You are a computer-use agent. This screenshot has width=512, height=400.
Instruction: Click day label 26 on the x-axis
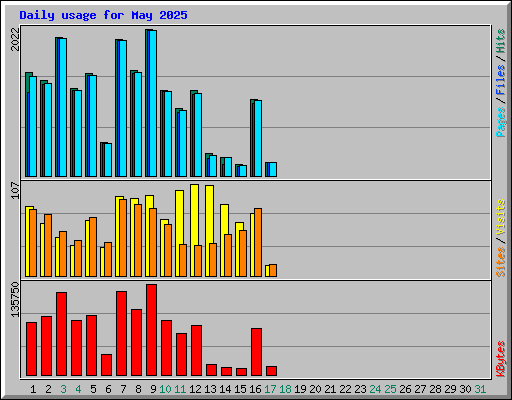(x=405, y=389)
